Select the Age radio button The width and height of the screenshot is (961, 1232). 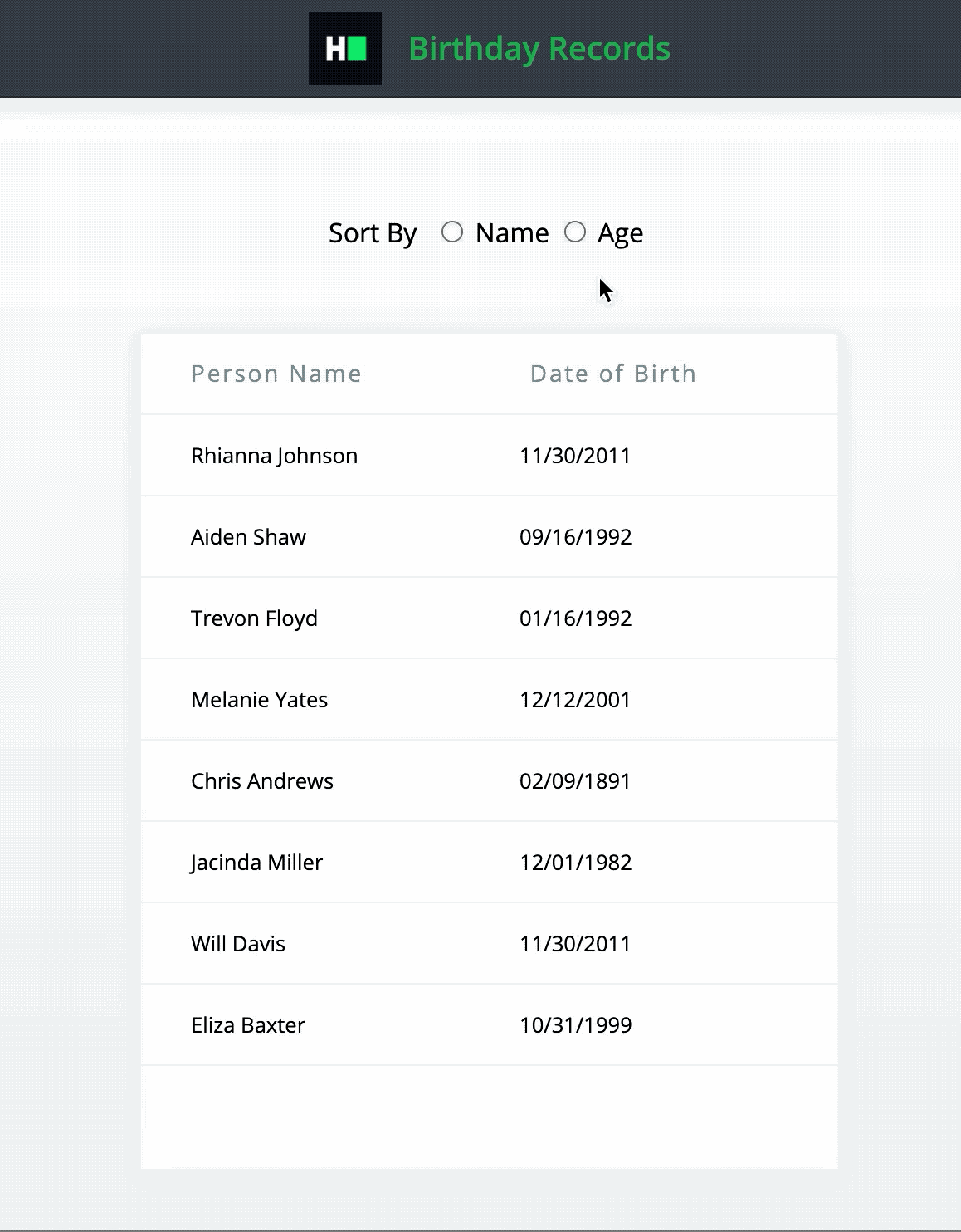576,232
